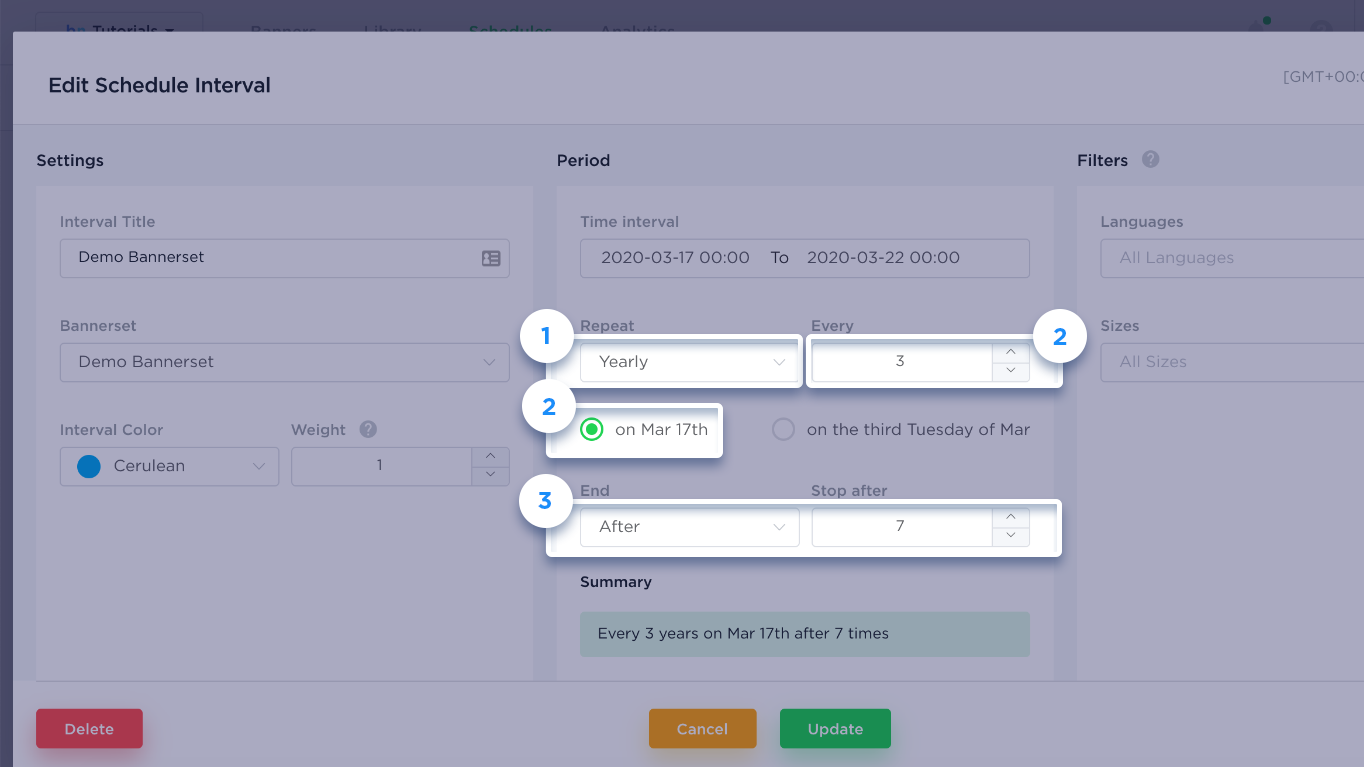The width and height of the screenshot is (1364, 767).
Task: Click the 'Edit Schedule Interval' dialog title
Action: [x=160, y=86]
